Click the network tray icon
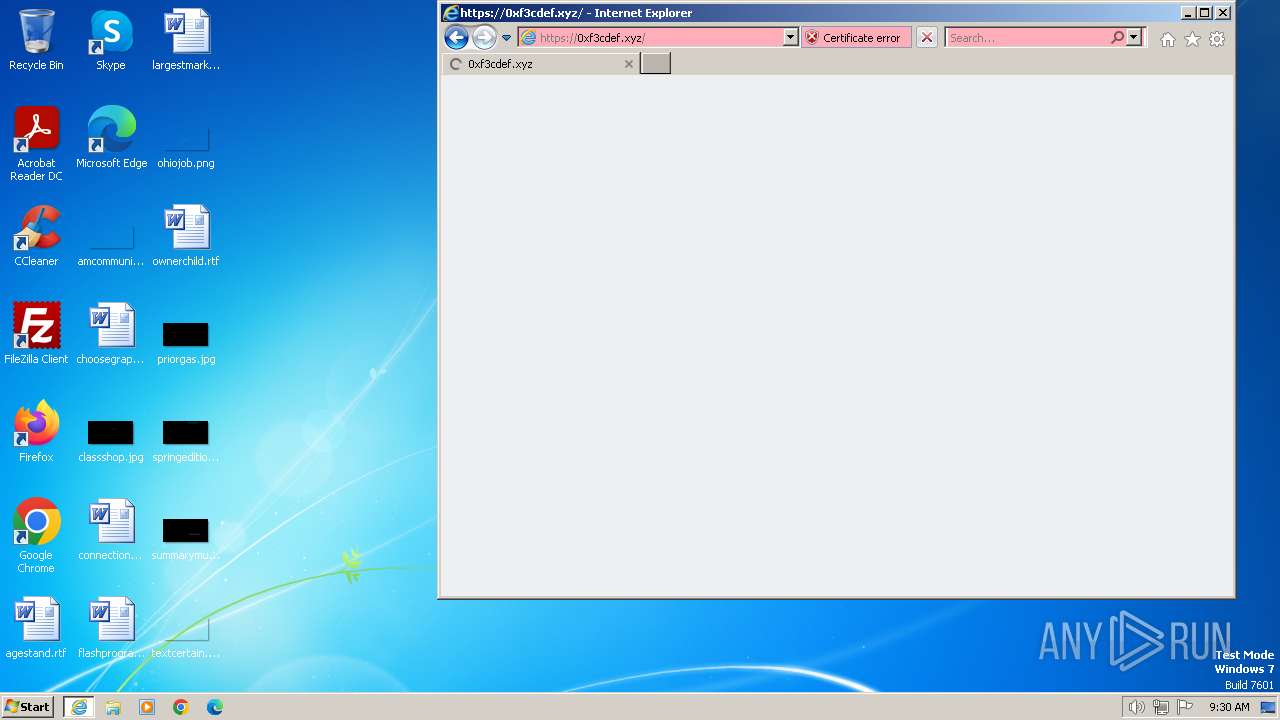The width and height of the screenshot is (1280, 720). (x=1161, y=707)
